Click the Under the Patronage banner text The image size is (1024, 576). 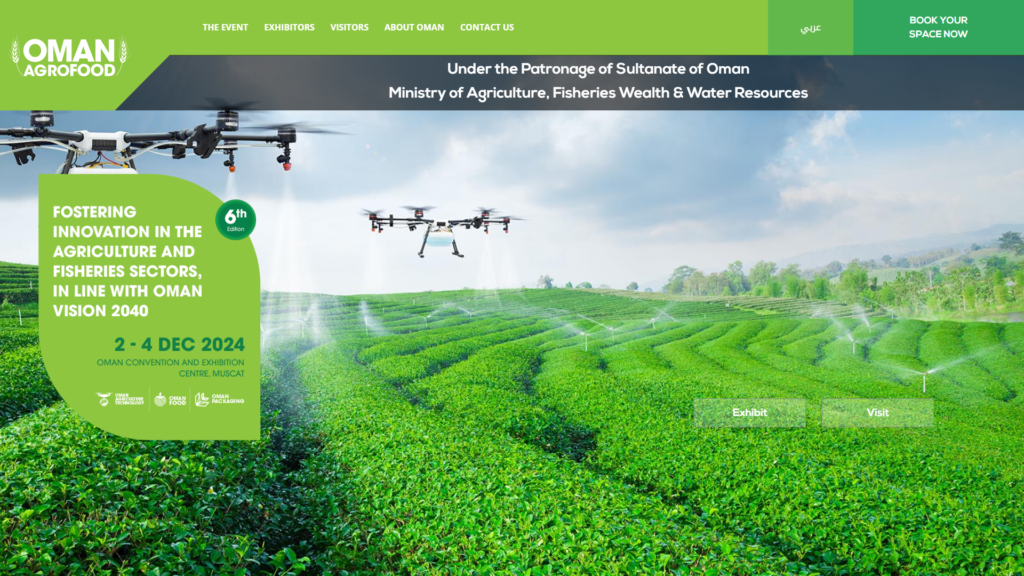[598, 69]
